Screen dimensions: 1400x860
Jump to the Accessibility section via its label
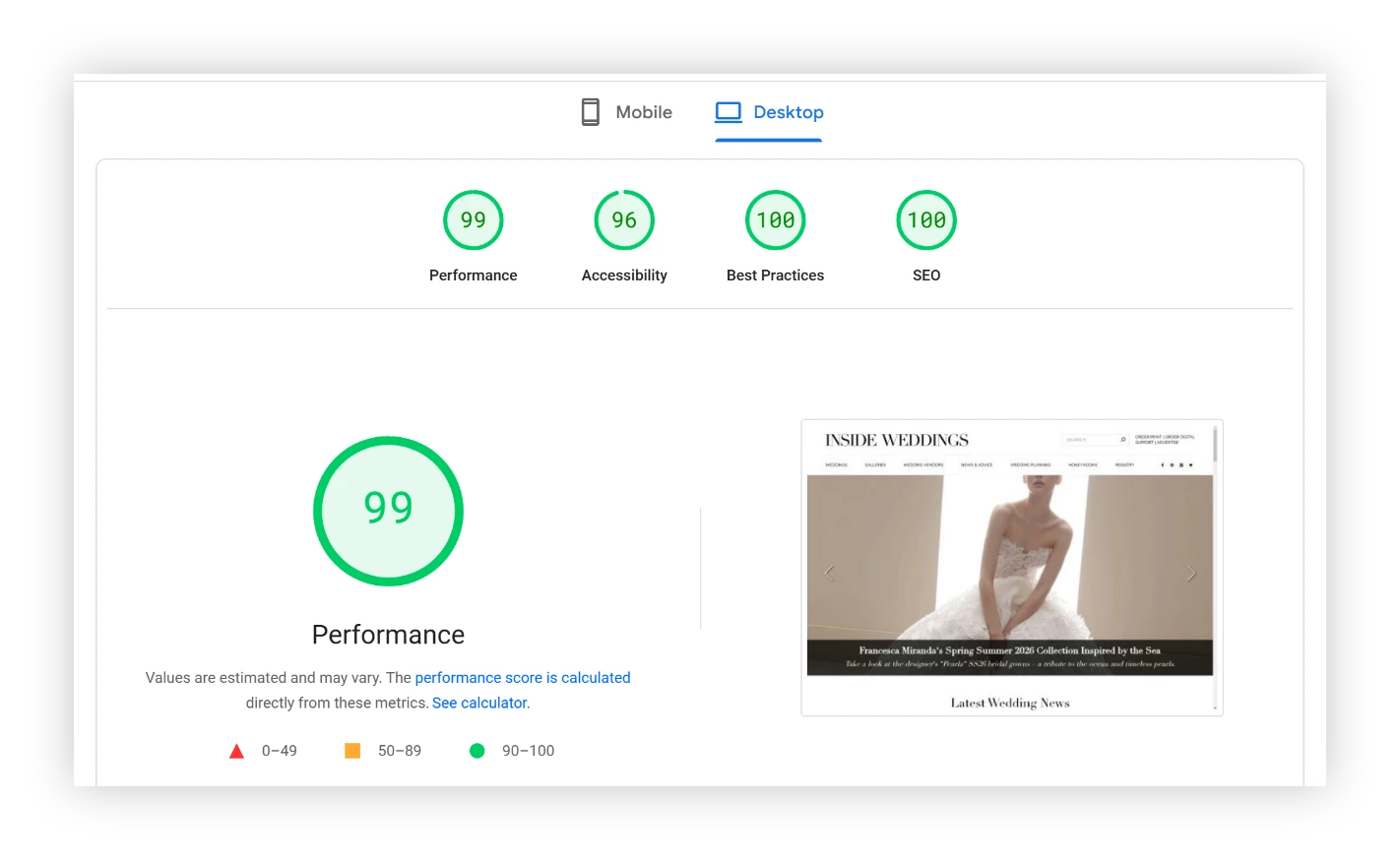pyautogui.click(x=624, y=276)
